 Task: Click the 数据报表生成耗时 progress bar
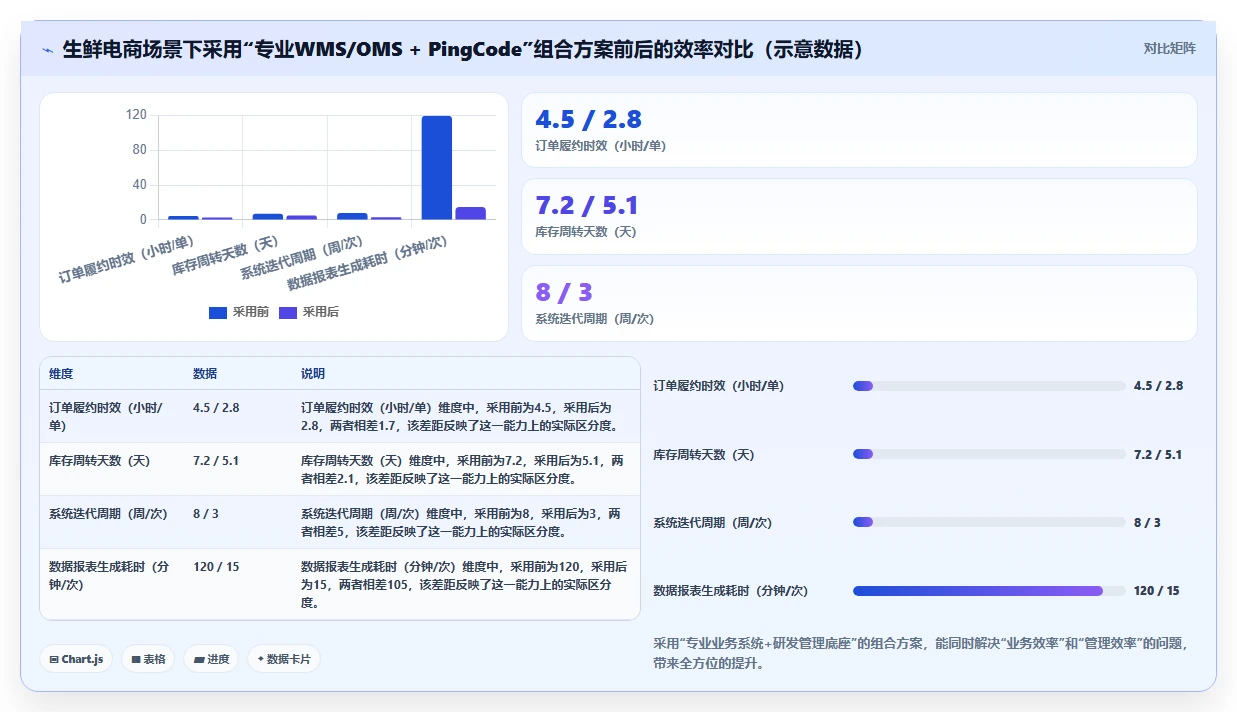(989, 591)
